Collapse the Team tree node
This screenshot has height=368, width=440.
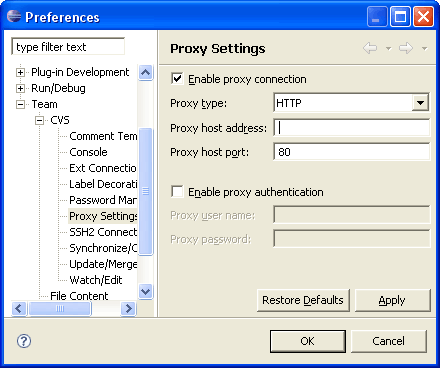coord(20,104)
